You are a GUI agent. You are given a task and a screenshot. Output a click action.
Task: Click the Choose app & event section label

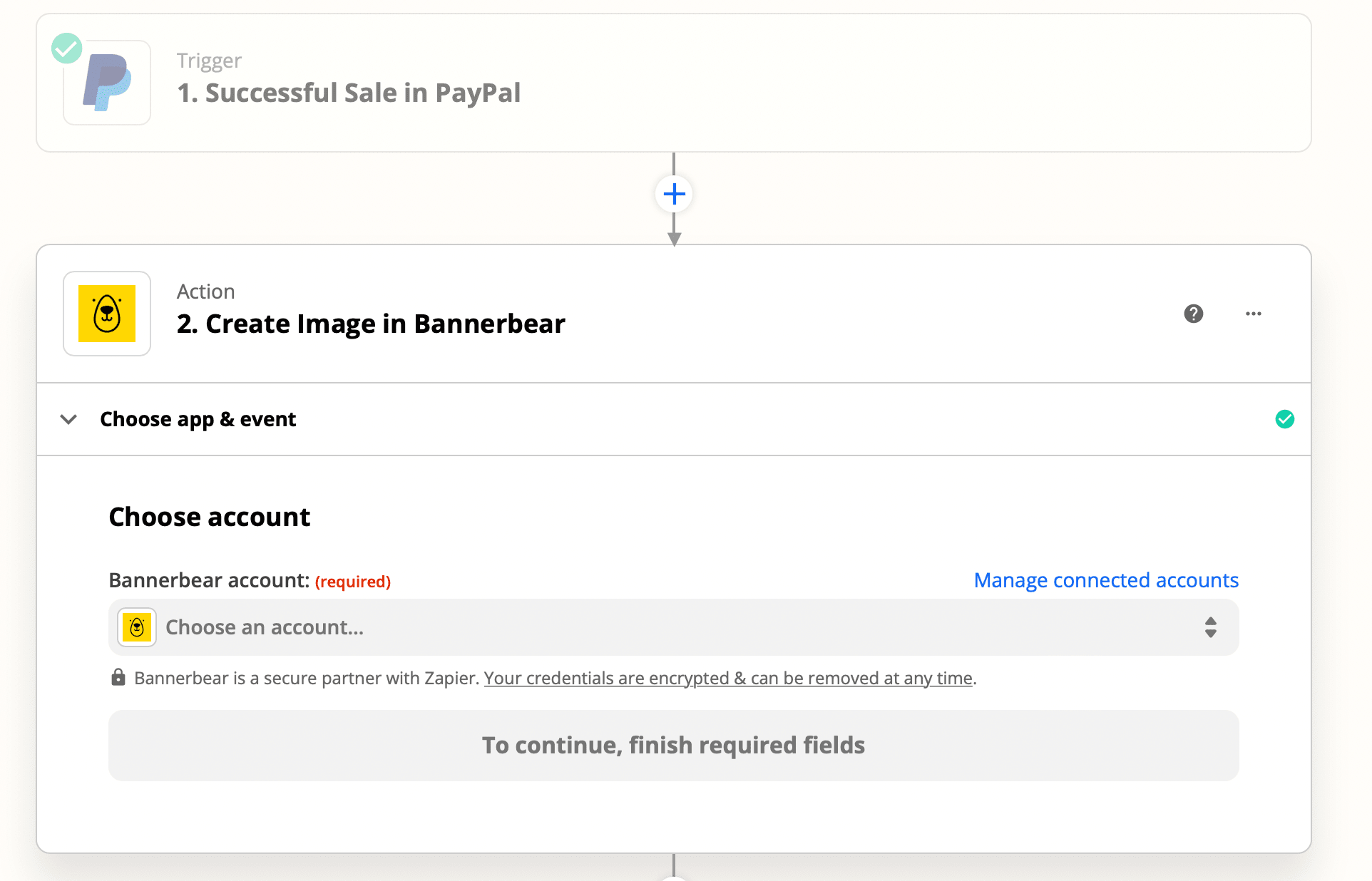[x=198, y=419]
